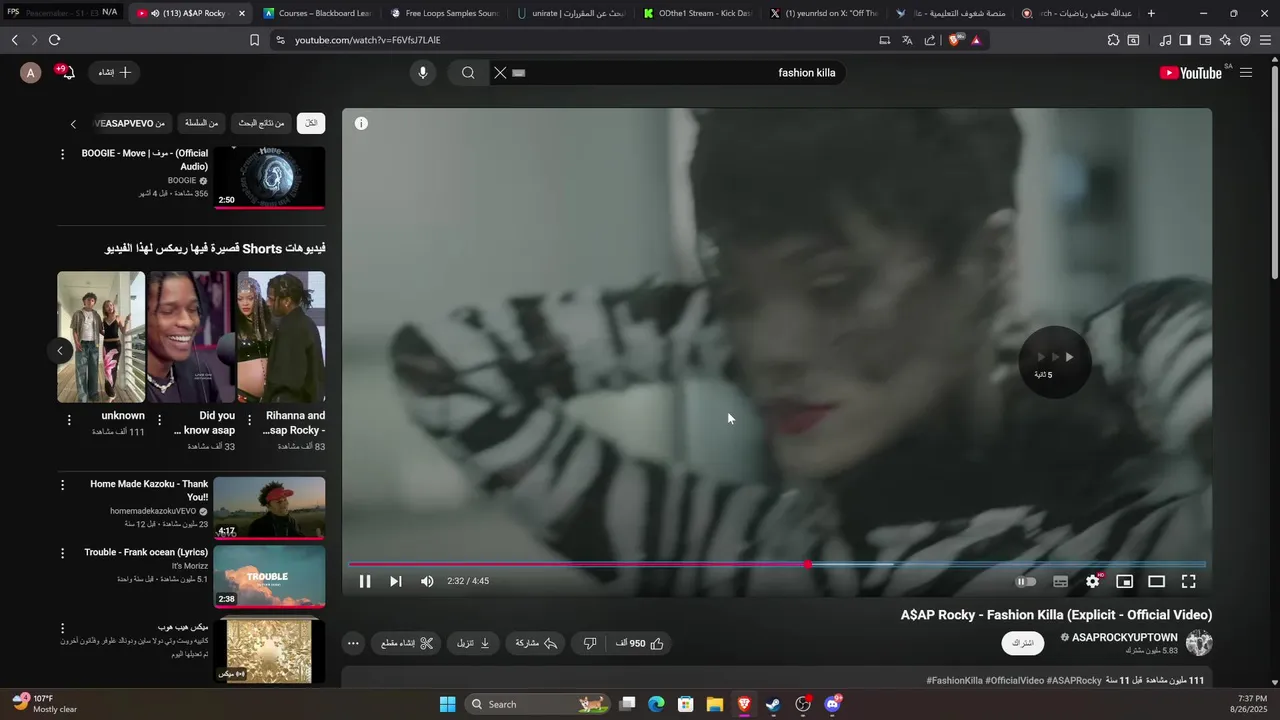This screenshot has width=1280, height=720.
Task: Open options for the ميكس هيب هوب mix
Action: click(62, 628)
